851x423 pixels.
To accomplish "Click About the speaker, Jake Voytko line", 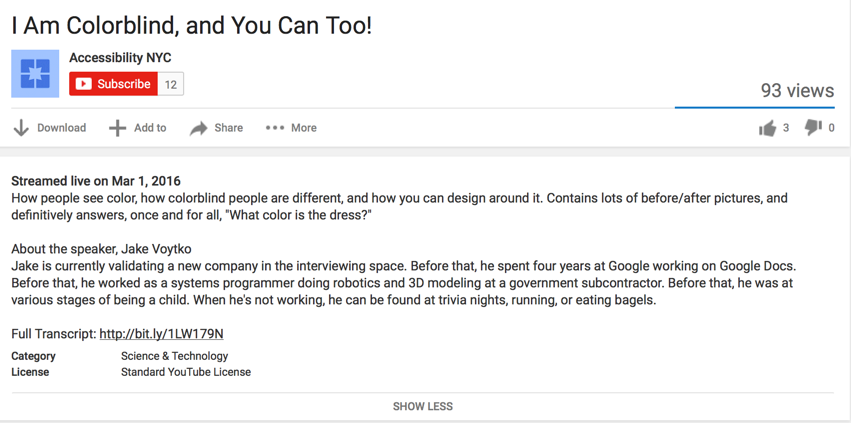I will click(101, 249).
